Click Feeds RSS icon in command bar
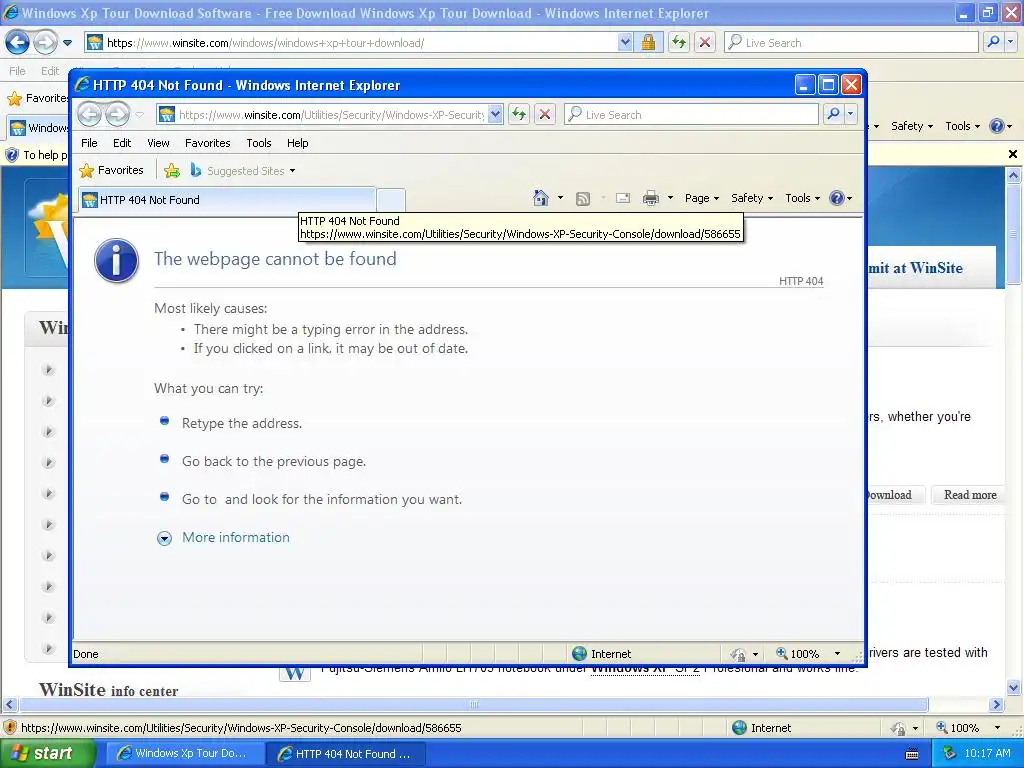1024x768 pixels. point(583,199)
